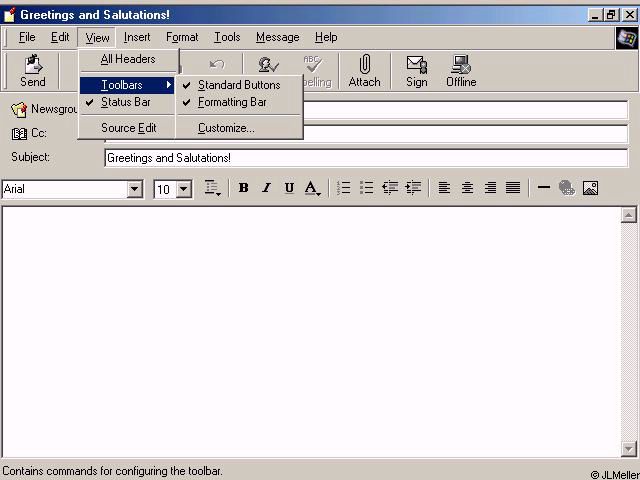
Task: Open the Insert menu
Action: [x=137, y=38]
